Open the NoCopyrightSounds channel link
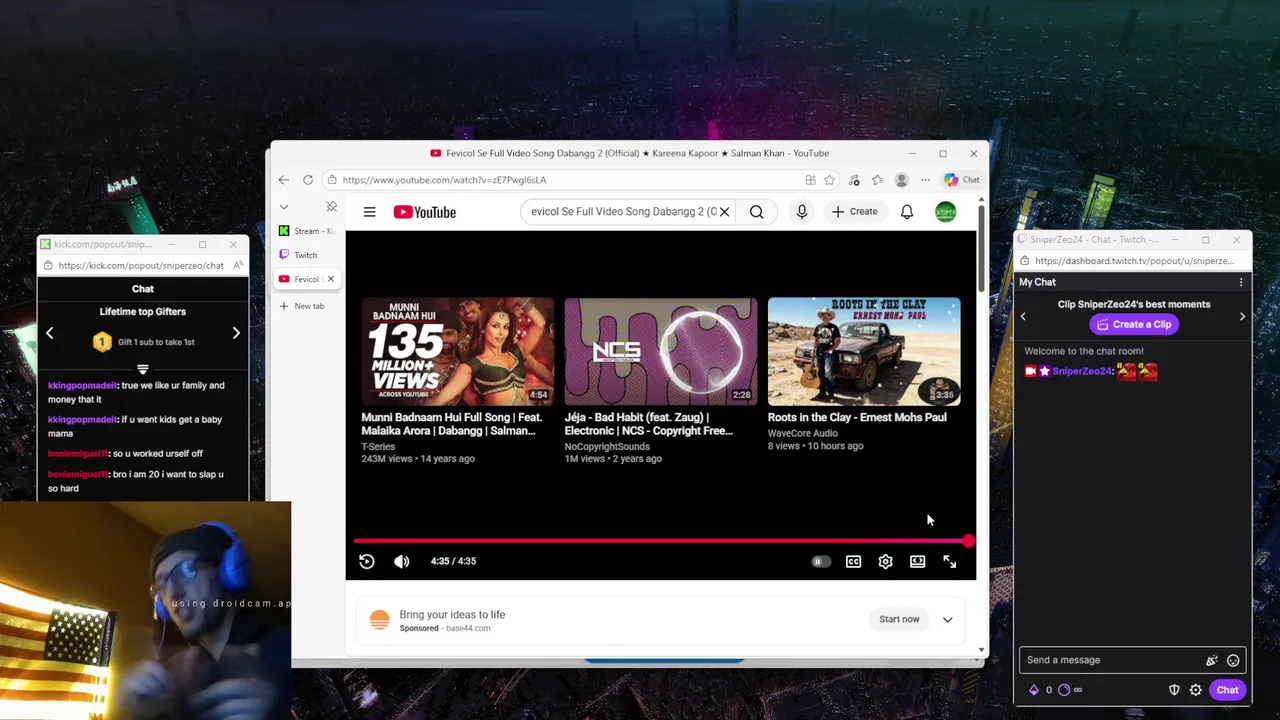 point(607,447)
